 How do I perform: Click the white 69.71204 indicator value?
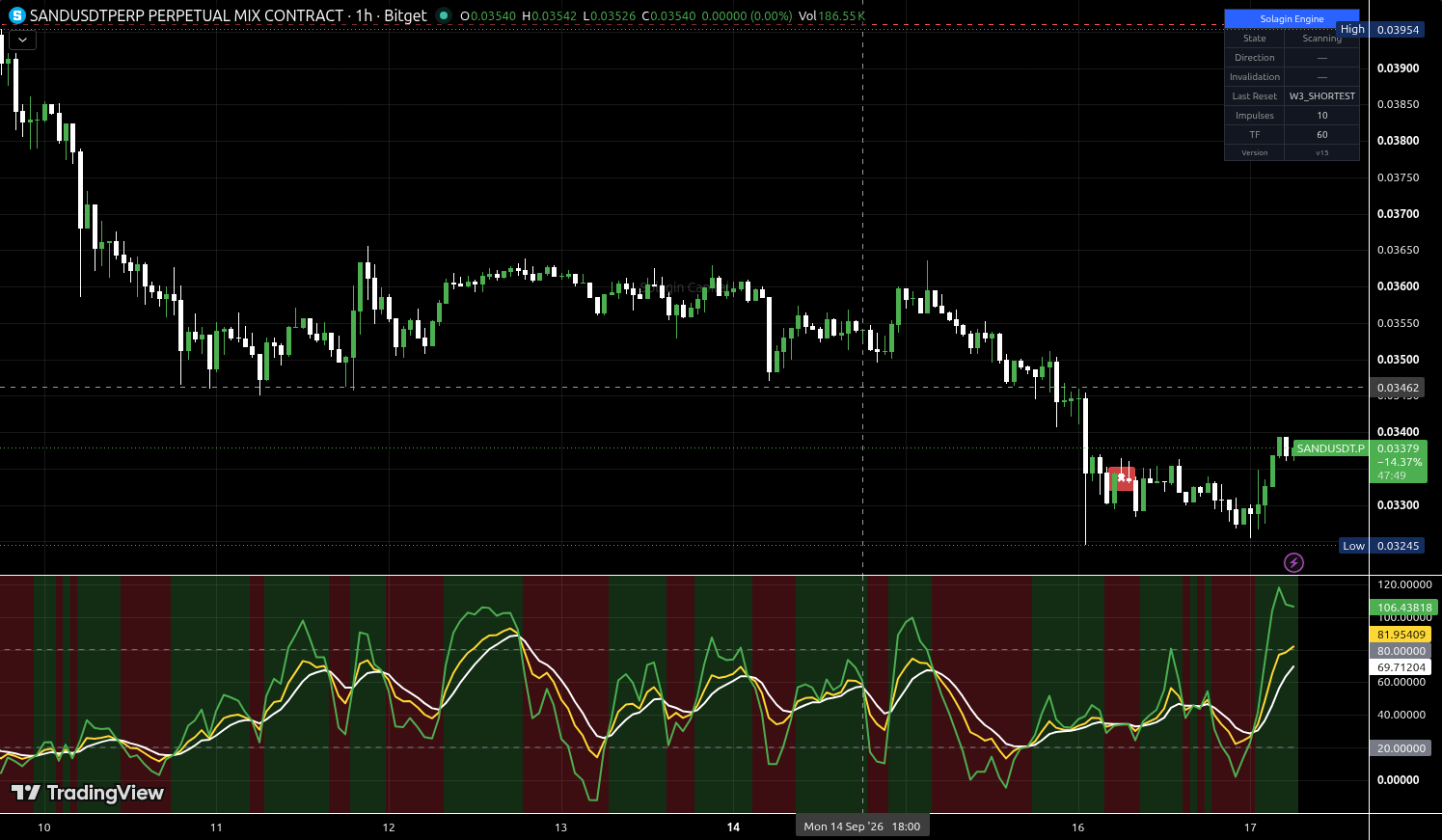(x=1400, y=667)
